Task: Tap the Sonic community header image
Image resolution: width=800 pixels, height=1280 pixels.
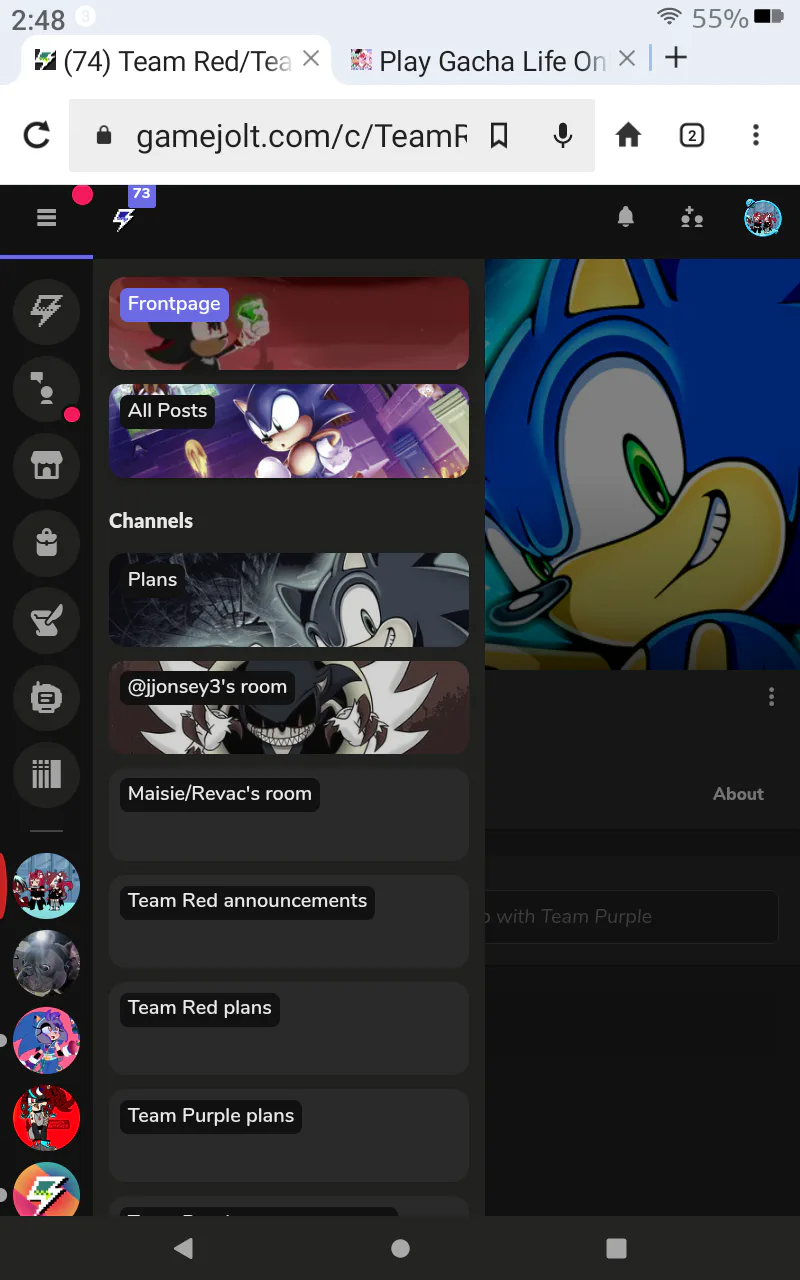Action: [642, 465]
